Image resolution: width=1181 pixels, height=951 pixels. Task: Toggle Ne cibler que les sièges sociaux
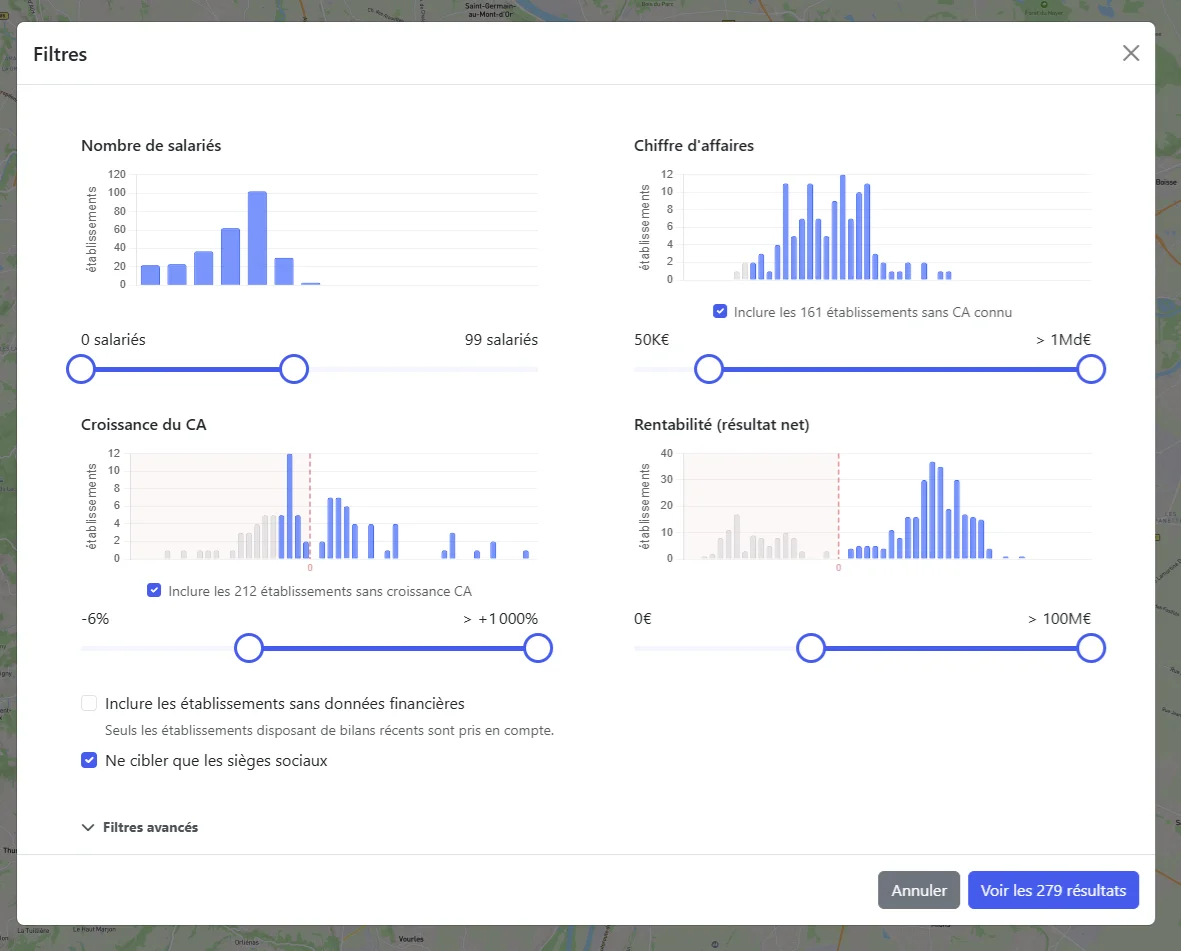click(x=89, y=760)
